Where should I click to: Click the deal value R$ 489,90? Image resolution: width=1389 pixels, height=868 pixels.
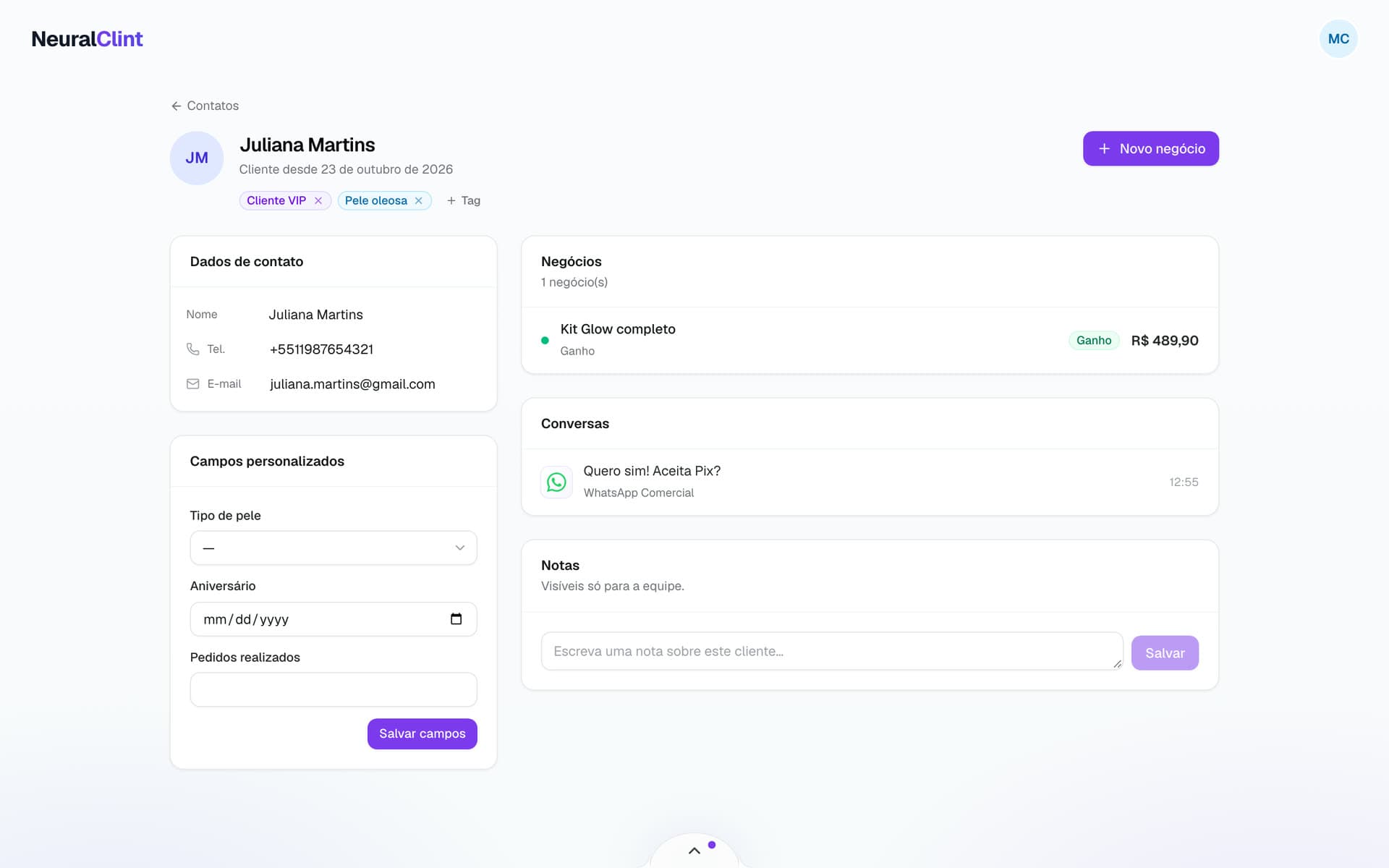(1165, 340)
